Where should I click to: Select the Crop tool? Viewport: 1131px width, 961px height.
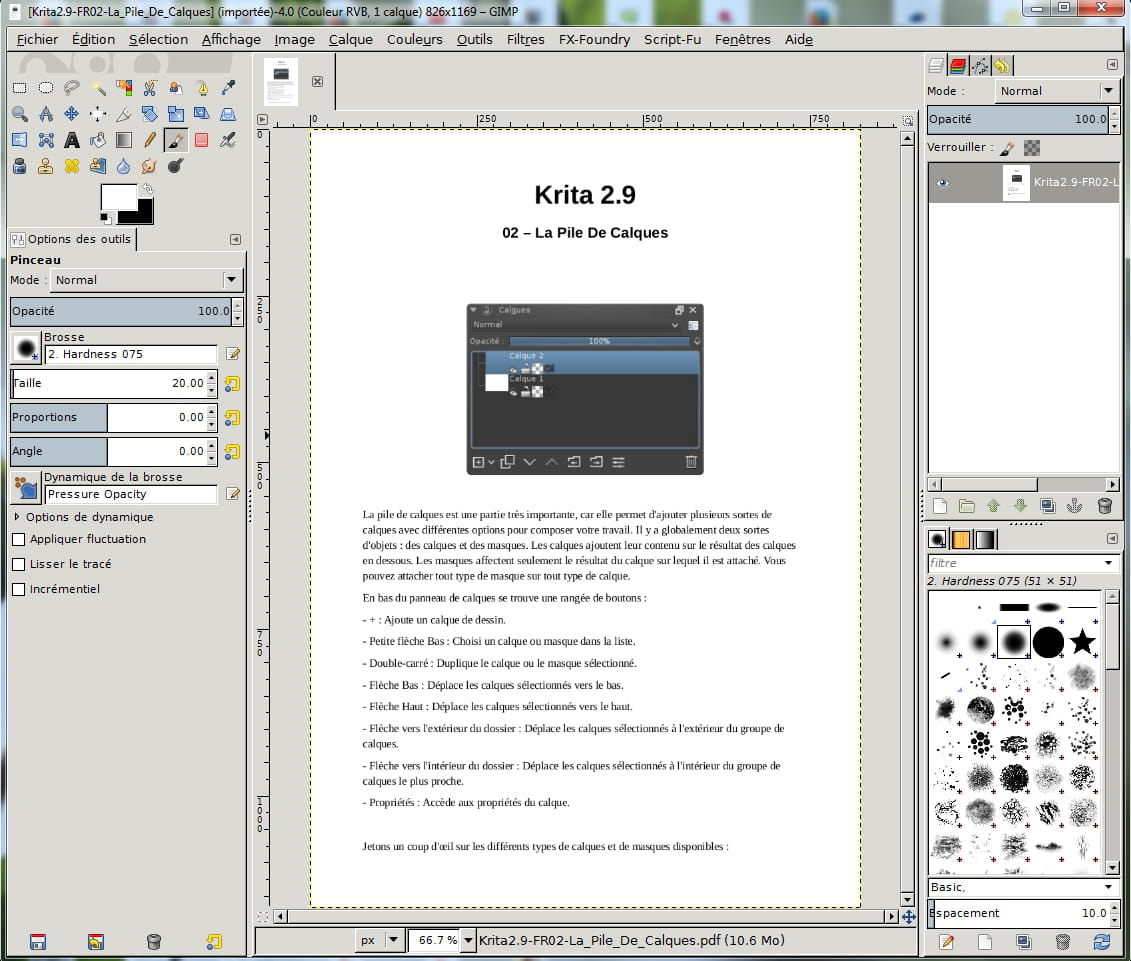pyautogui.click(x=123, y=114)
